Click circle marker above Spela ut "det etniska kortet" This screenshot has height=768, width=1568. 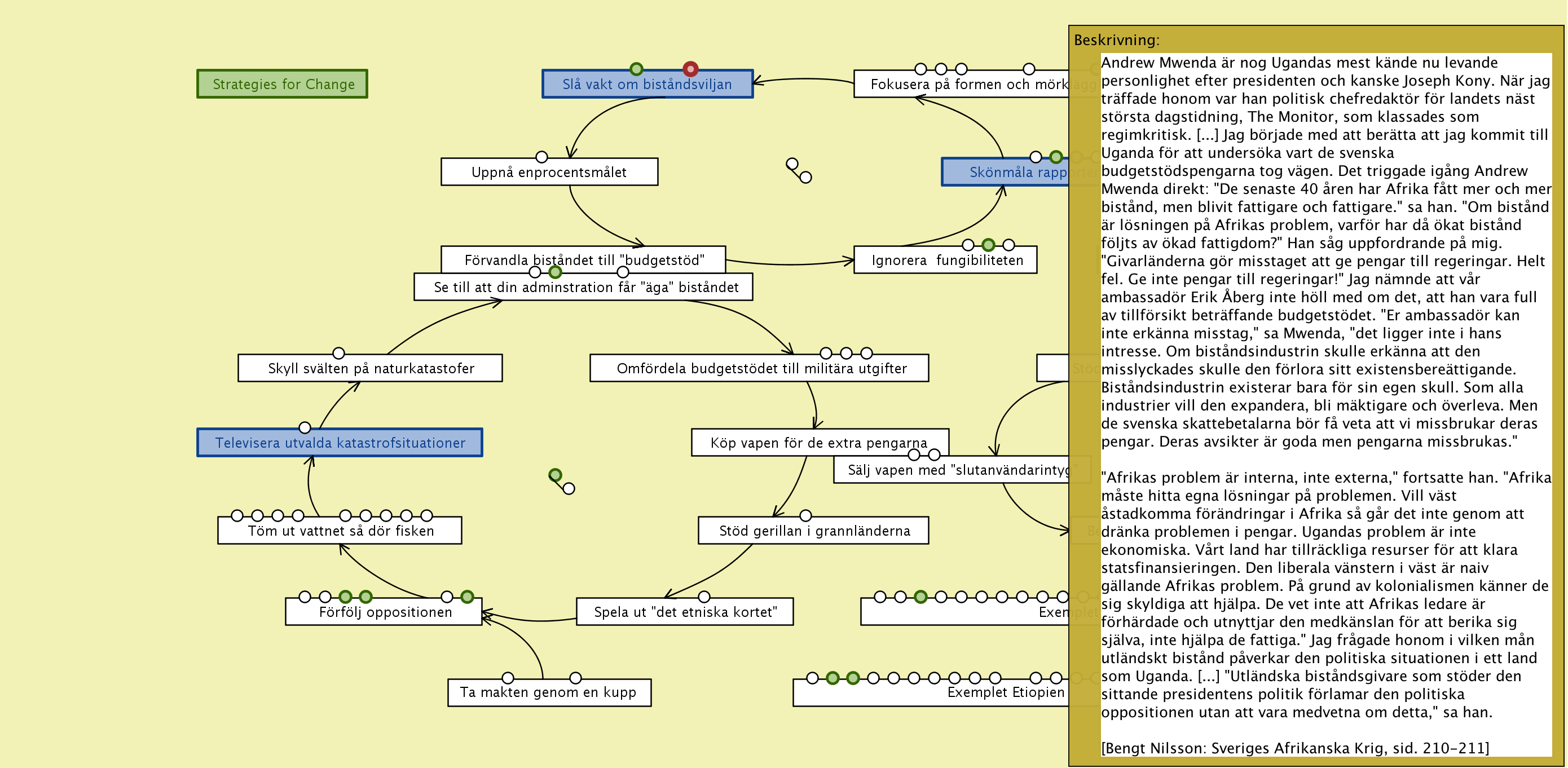[x=704, y=597]
